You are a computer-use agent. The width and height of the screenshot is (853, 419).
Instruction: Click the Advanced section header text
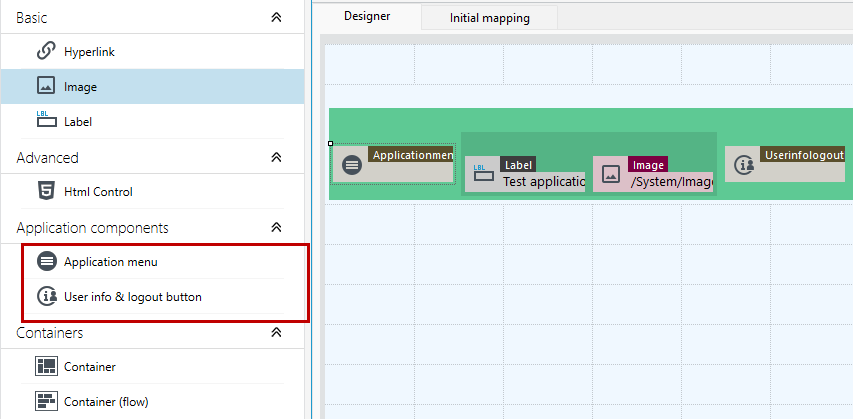[x=47, y=158]
